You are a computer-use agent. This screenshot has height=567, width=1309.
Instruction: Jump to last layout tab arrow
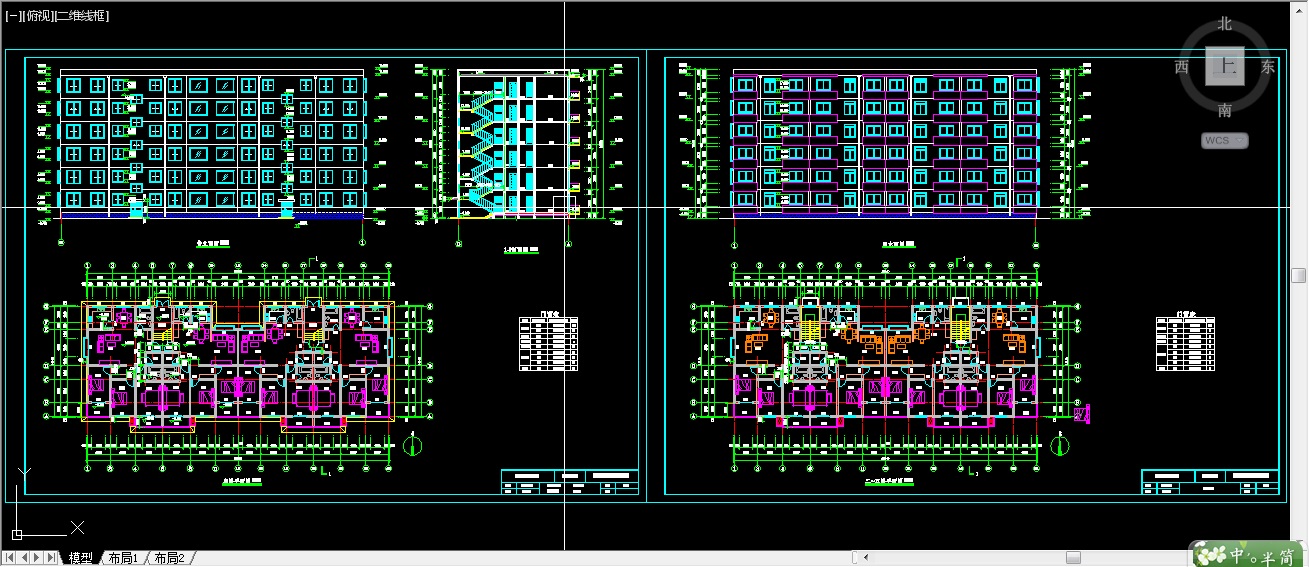52,558
